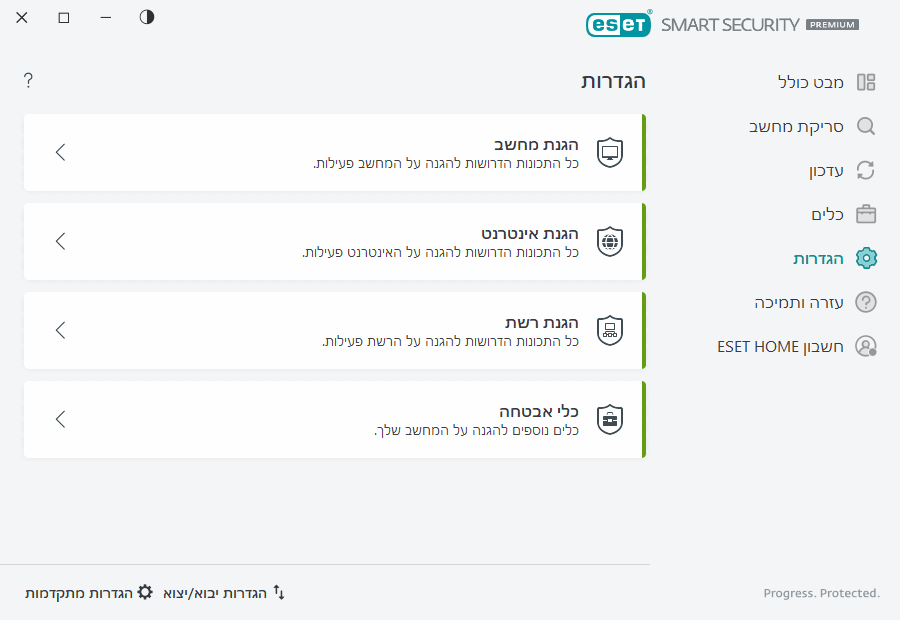Click the Computer protection shield icon
Viewport: 900px width, 620px height.
tap(610, 152)
